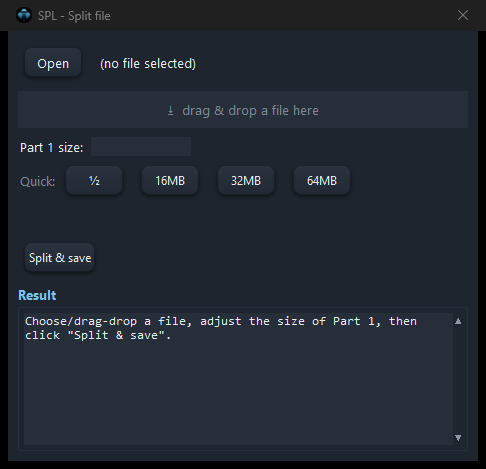Set quick size to 16MB

tap(170, 180)
